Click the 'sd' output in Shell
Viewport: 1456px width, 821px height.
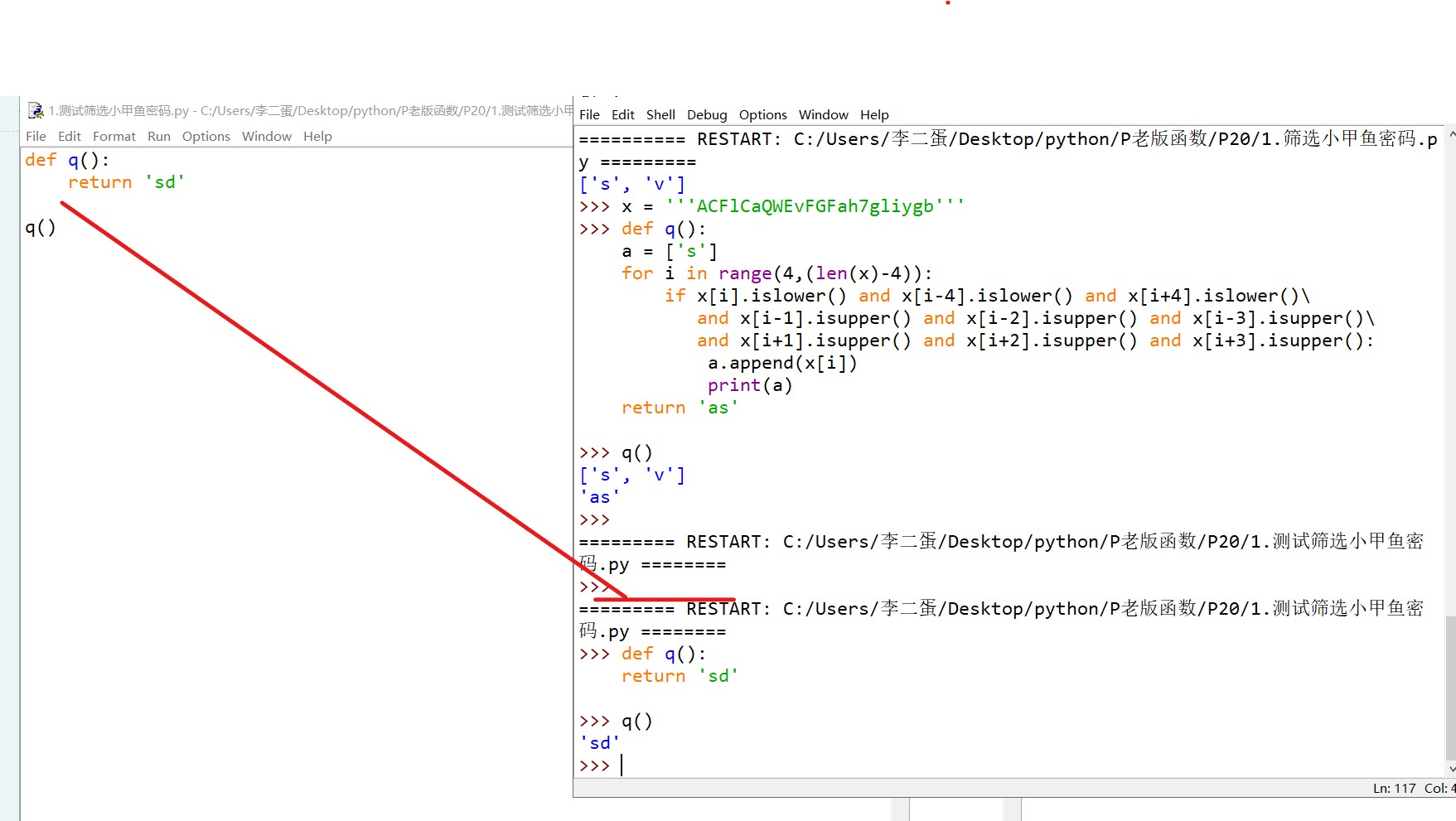(599, 743)
